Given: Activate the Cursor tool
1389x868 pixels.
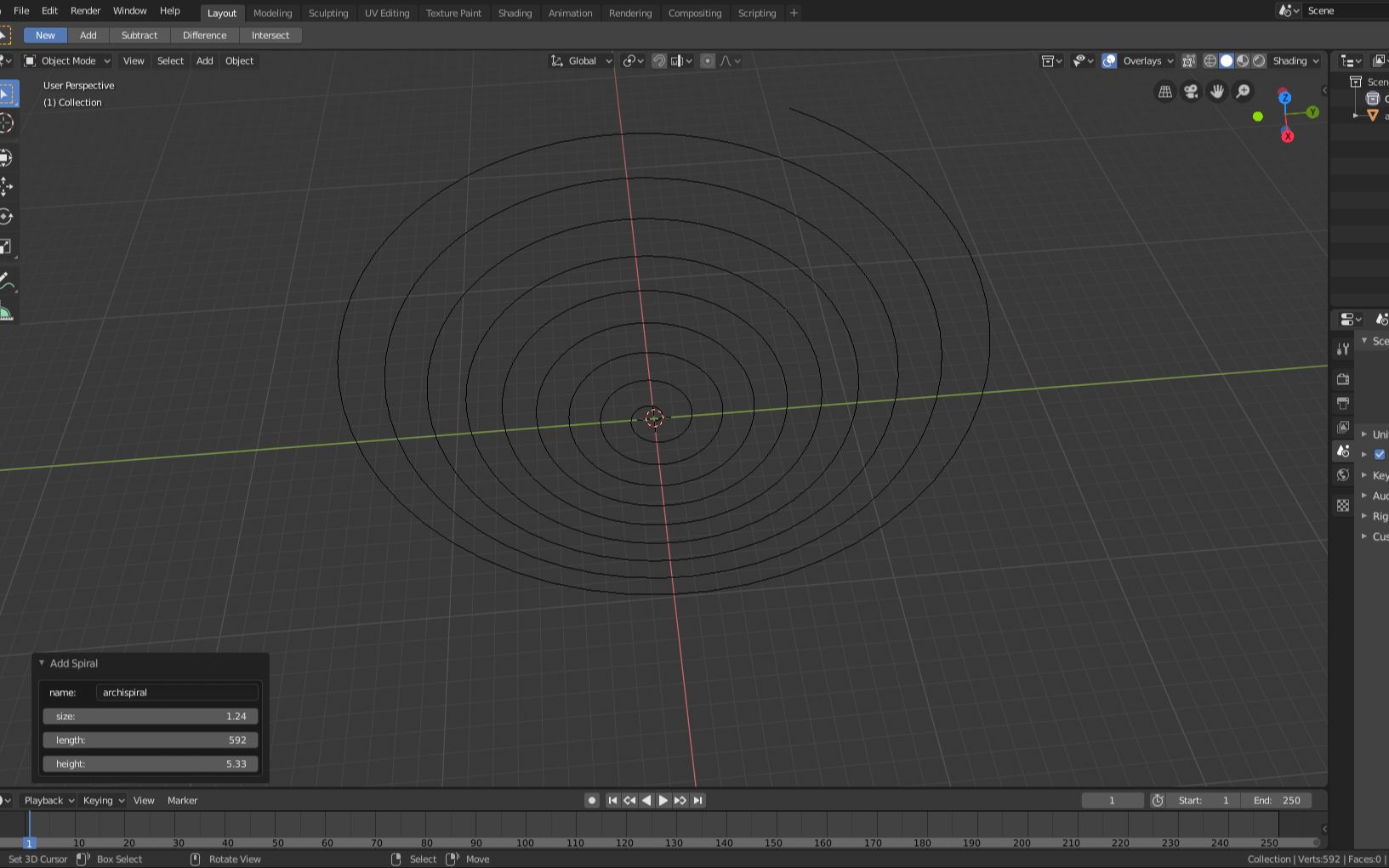Looking at the screenshot, I should tap(7, 123).
